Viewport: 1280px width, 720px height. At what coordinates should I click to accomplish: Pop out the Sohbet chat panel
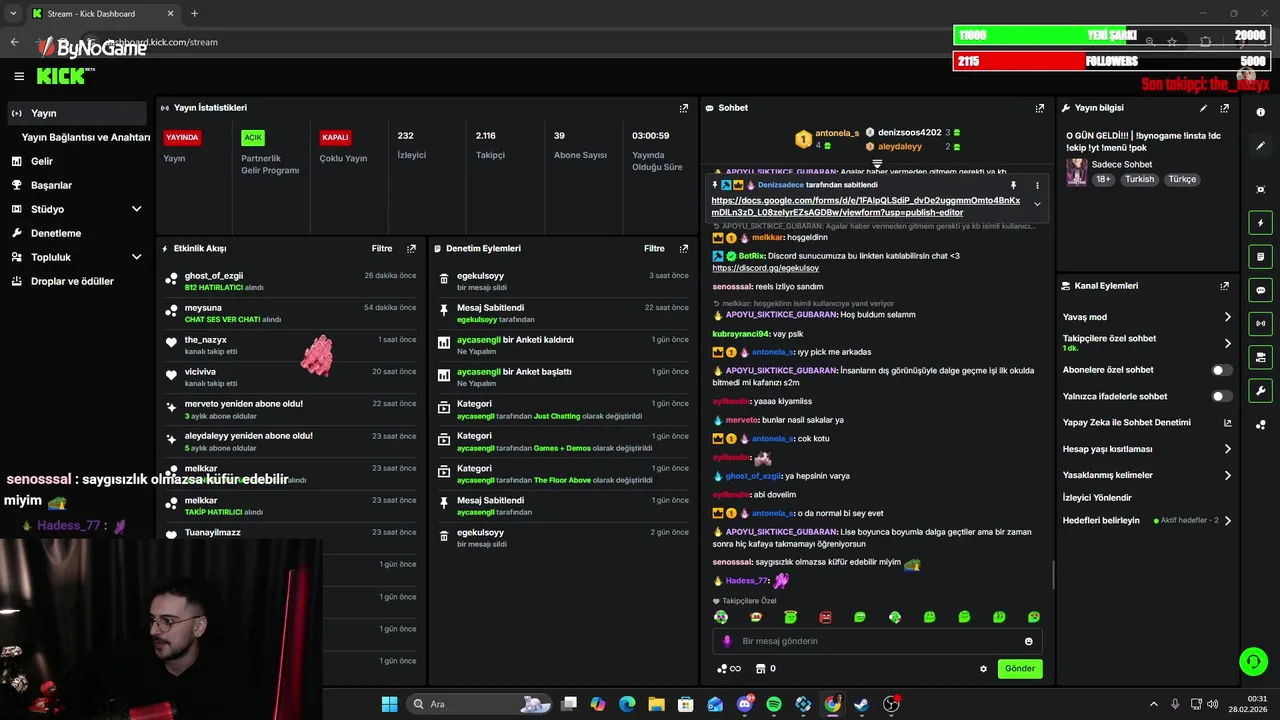pos(1040,108)
